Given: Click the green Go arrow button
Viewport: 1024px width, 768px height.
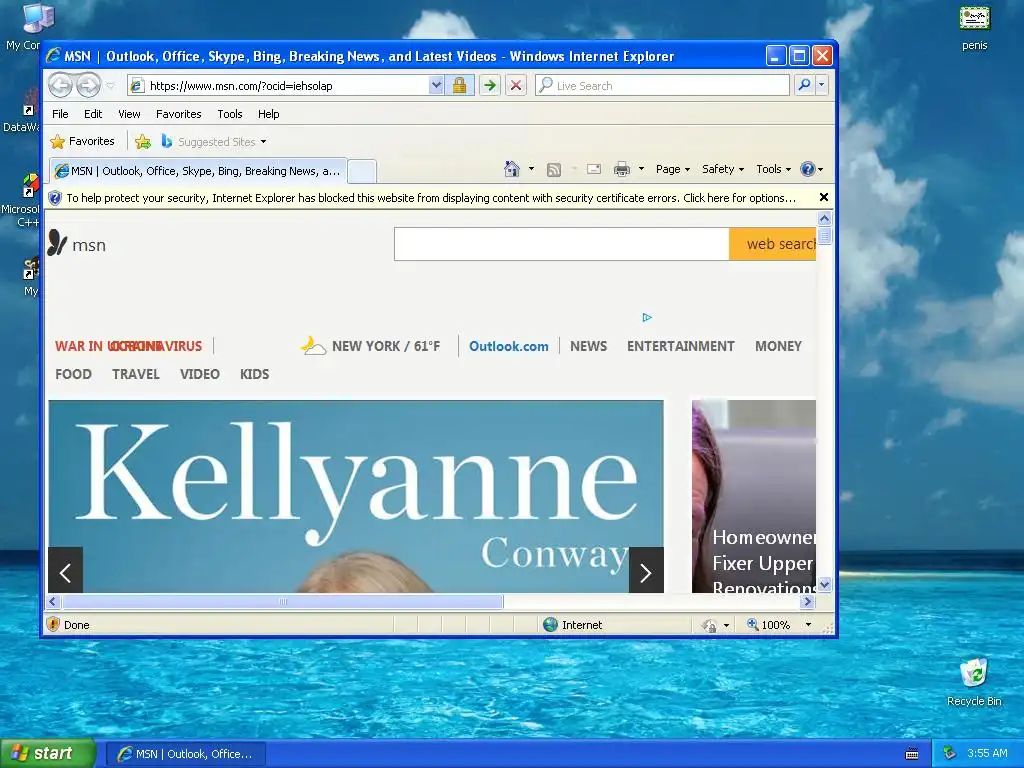Looking at the screenshot, I should 490,85.
